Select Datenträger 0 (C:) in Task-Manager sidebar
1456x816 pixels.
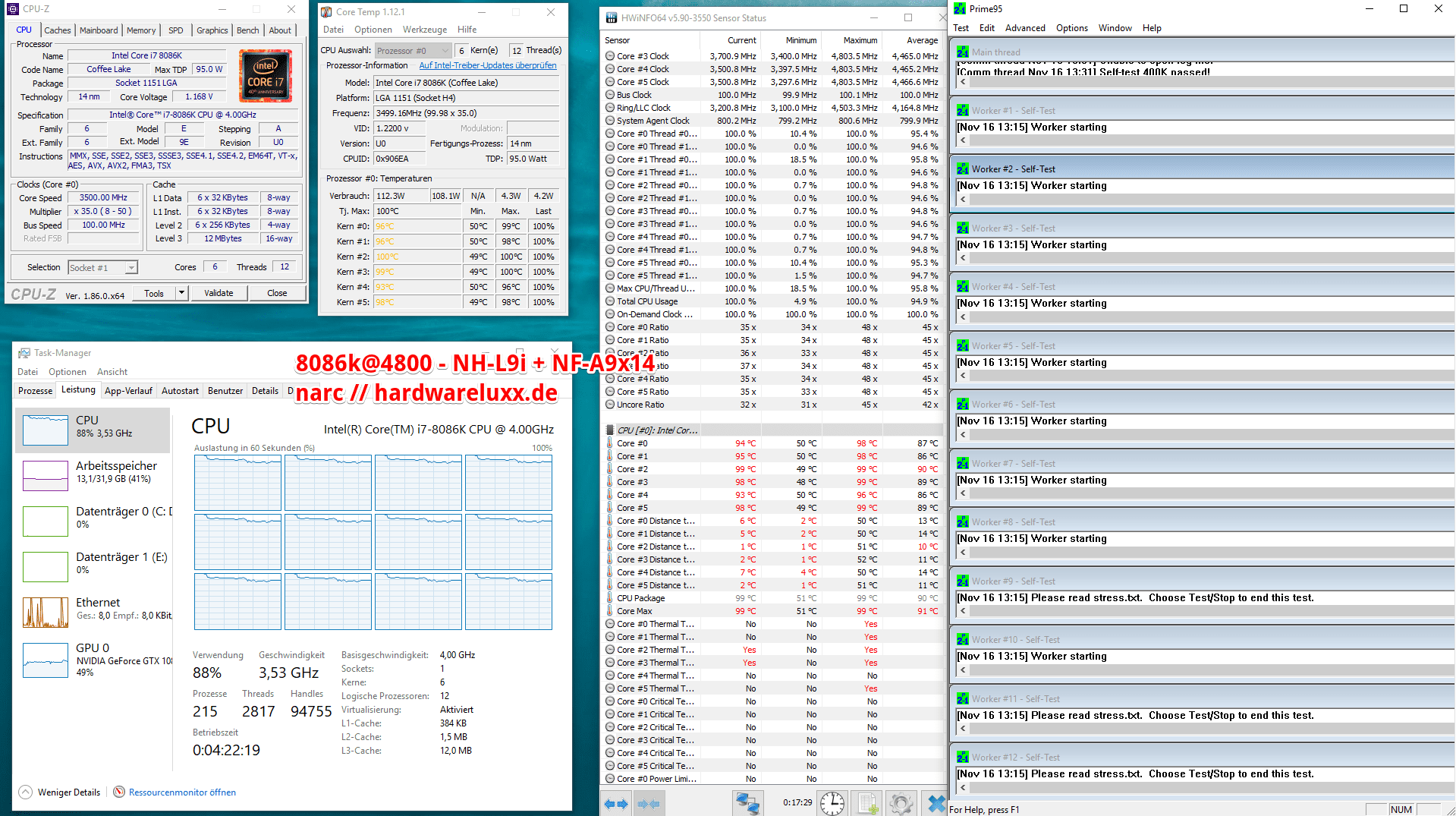tap(93, 521)
